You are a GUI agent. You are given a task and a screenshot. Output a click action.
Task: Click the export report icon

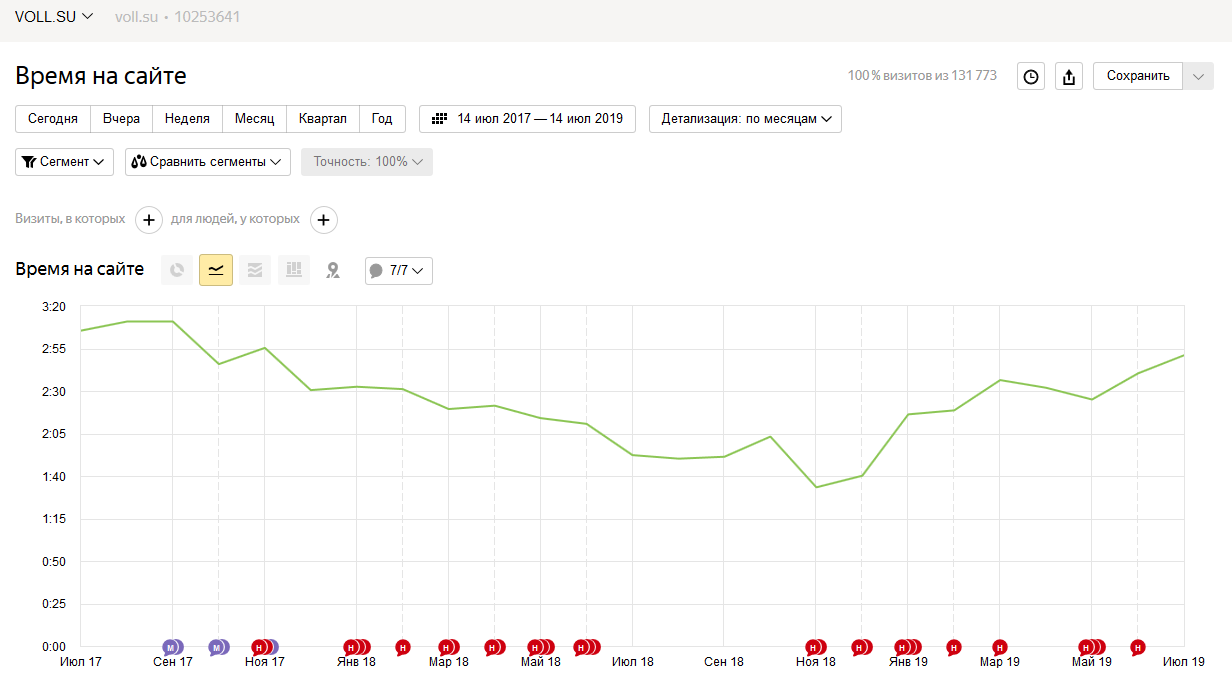[x=1069, y=76]
